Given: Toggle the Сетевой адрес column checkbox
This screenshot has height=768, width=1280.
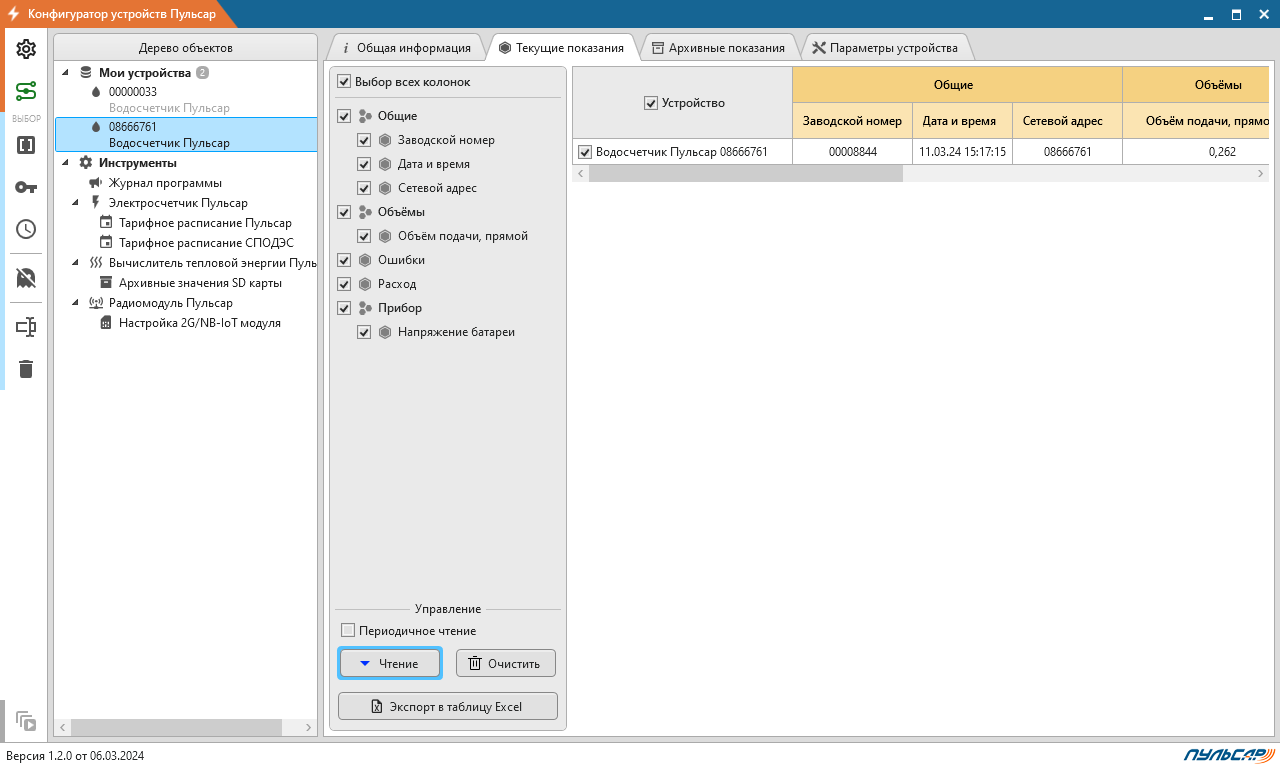Looking at the screenshot, I should [x=365, y=188].
